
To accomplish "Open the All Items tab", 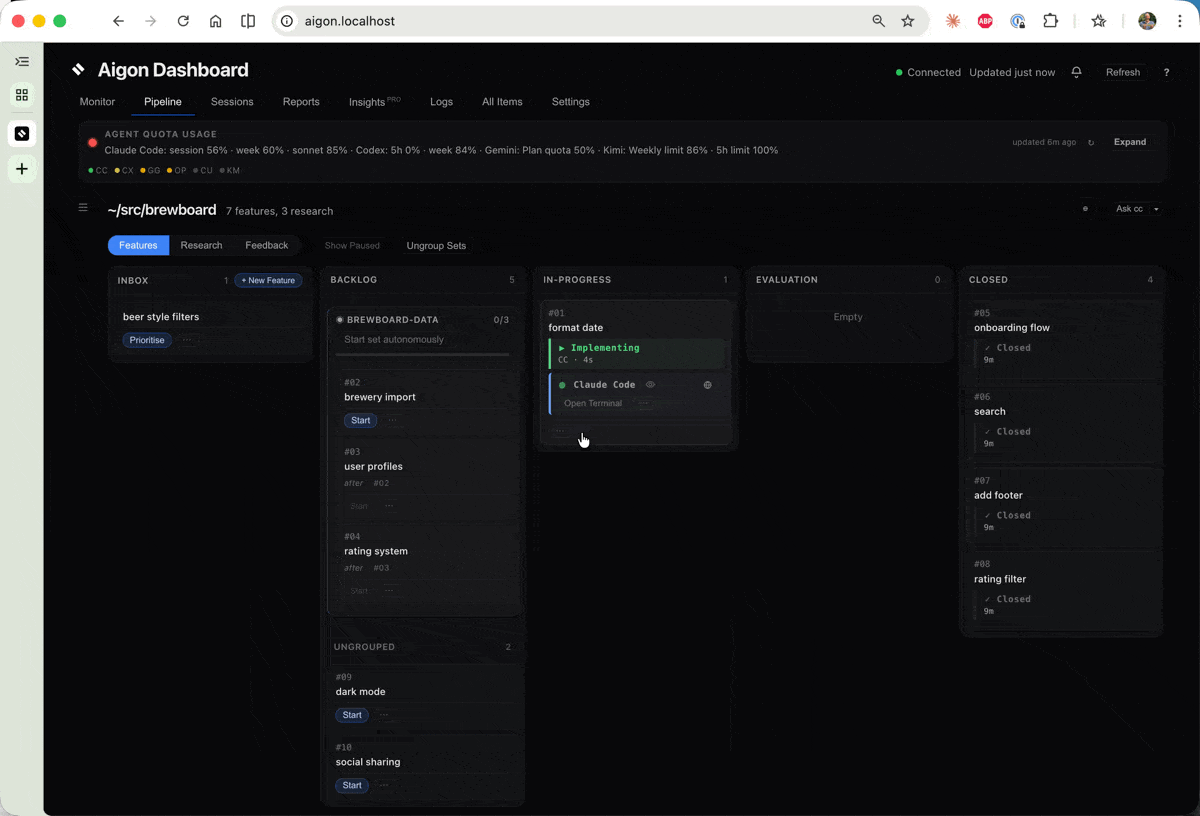I will (x=502, y=102).
